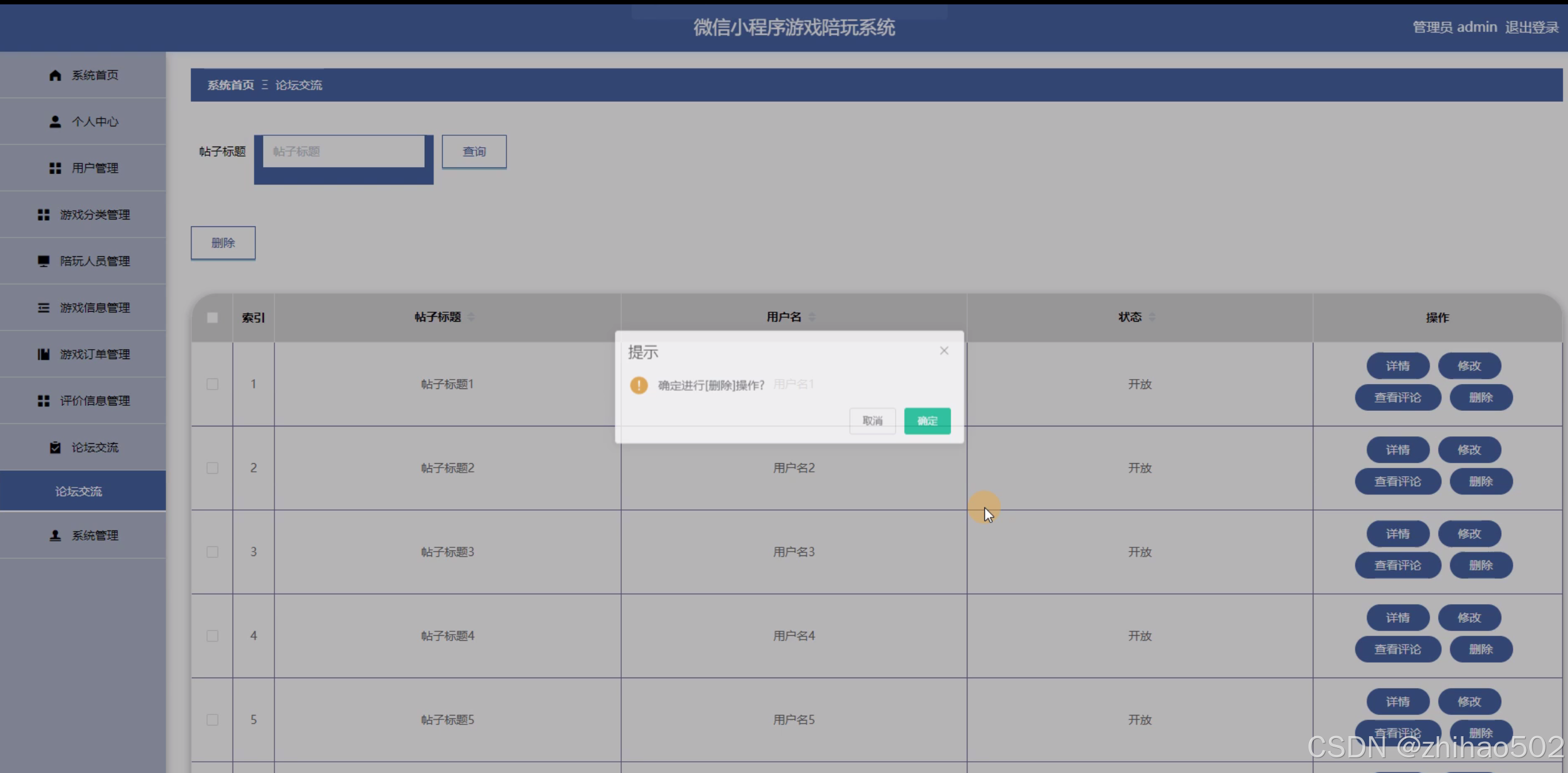Click the list icon beside 游戏信息管理
The width and height of the screenshot is (1568, 773).
pos(43,308)
